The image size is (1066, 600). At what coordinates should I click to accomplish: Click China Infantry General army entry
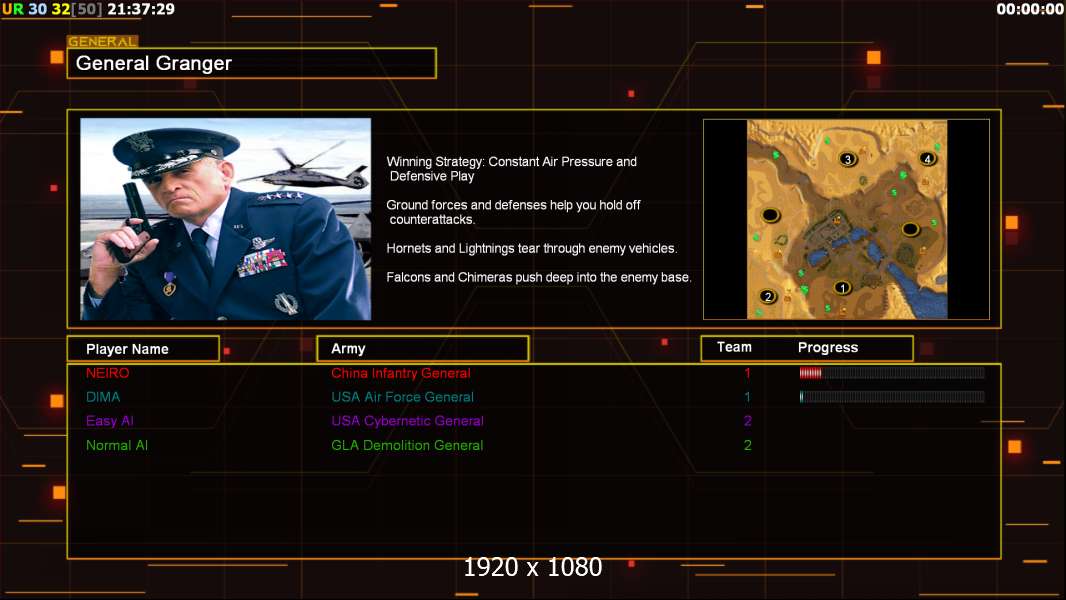[401, 373]
